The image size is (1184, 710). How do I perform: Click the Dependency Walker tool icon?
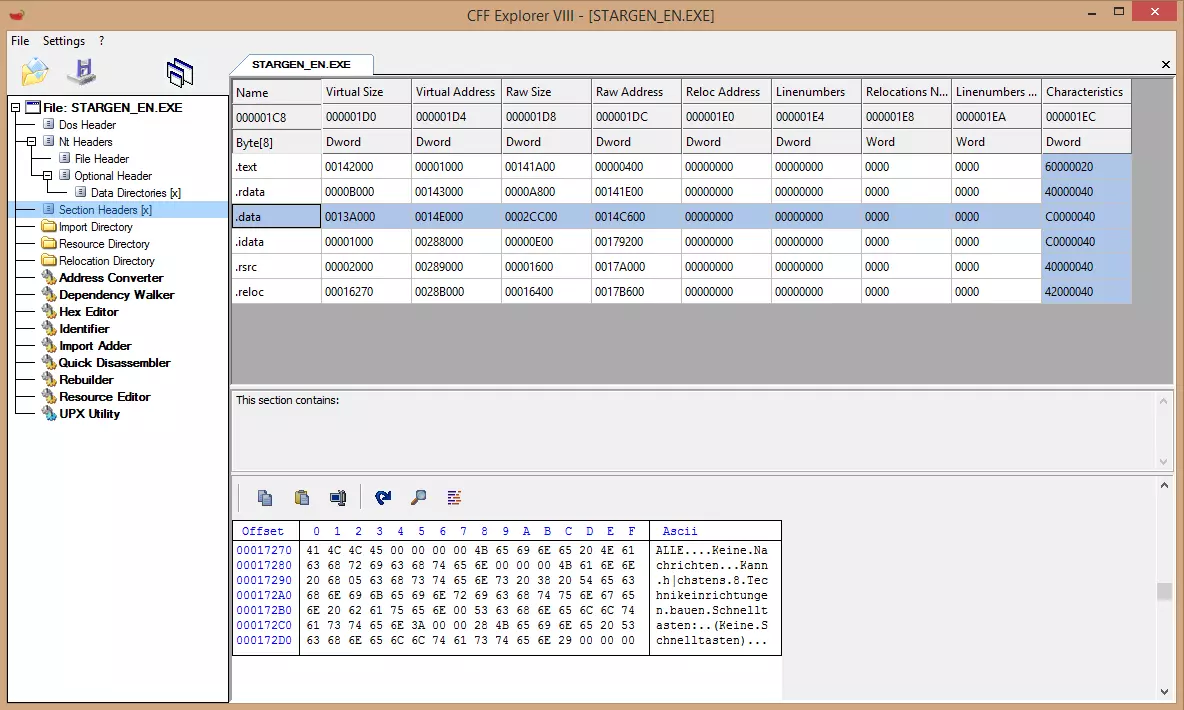[49, 295]
